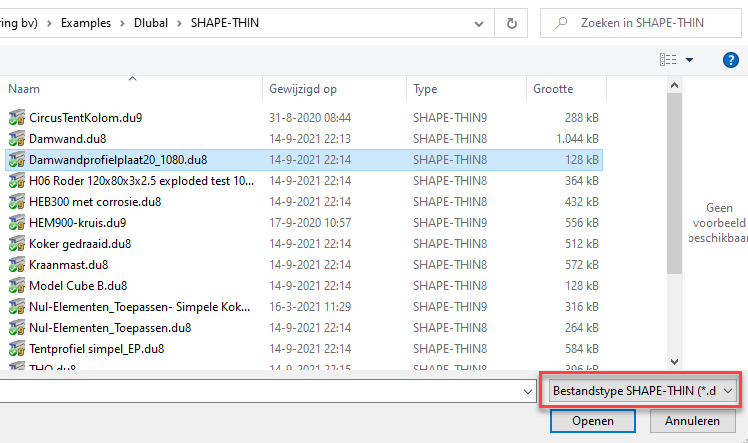Navigate to Dlubal breadcrumb
This screenshot has height=443, width=748.
click(x=151, y=23)
